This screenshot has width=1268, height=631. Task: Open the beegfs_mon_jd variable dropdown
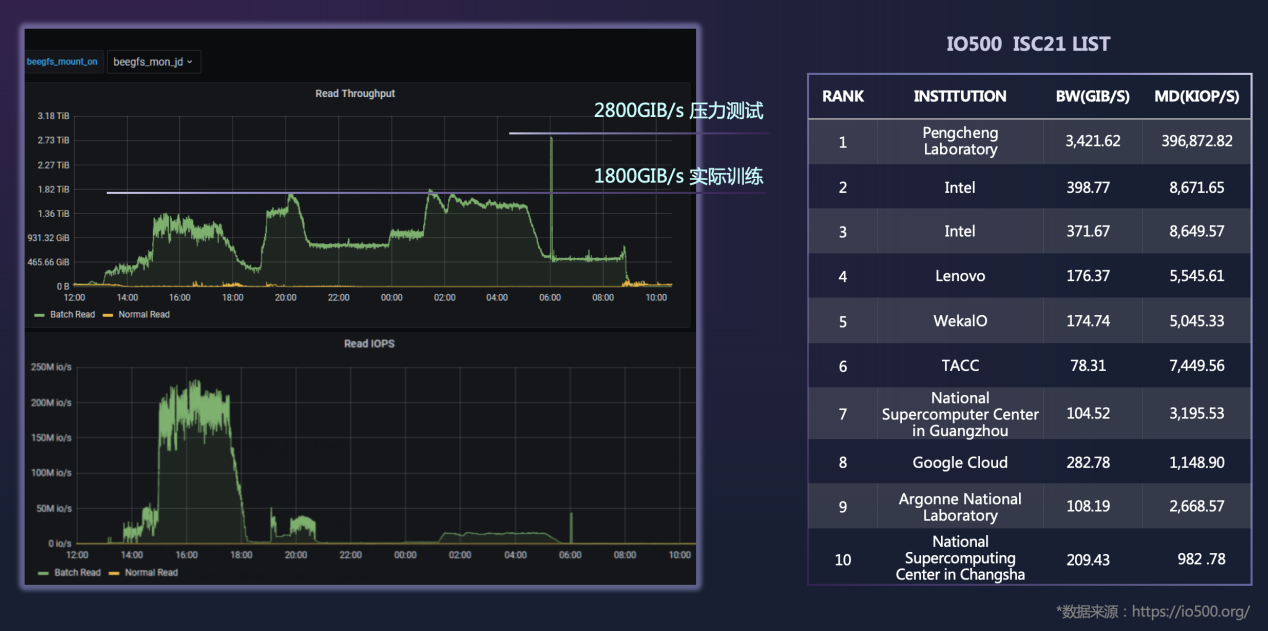pos(154,62)
